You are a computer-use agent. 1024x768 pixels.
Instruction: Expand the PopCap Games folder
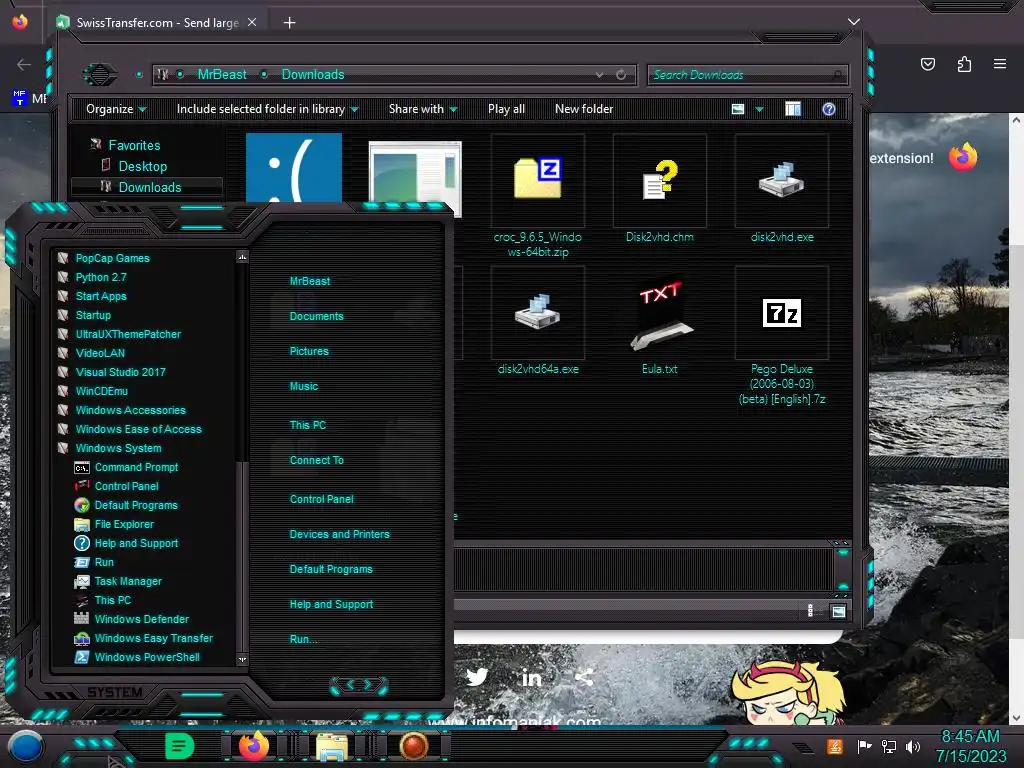[112, 258]
